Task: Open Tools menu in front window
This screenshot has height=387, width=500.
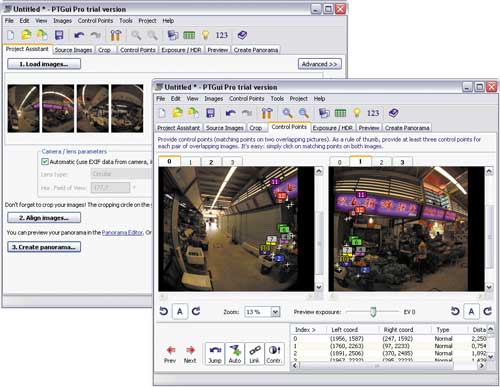Action: click(x=277, y=99)
